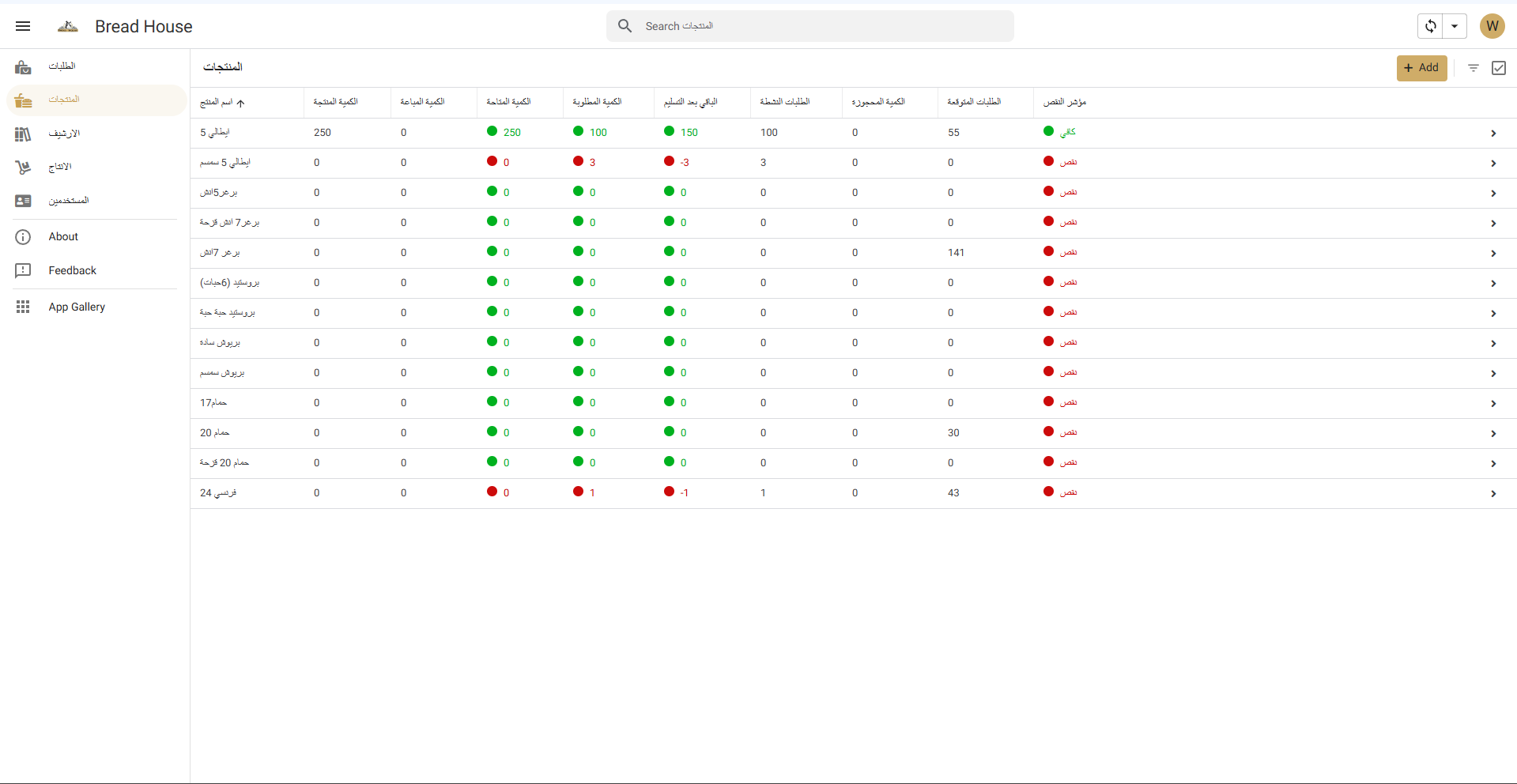Click the filter icon beside Add

pyautogui.click(x=1473, y=68)
